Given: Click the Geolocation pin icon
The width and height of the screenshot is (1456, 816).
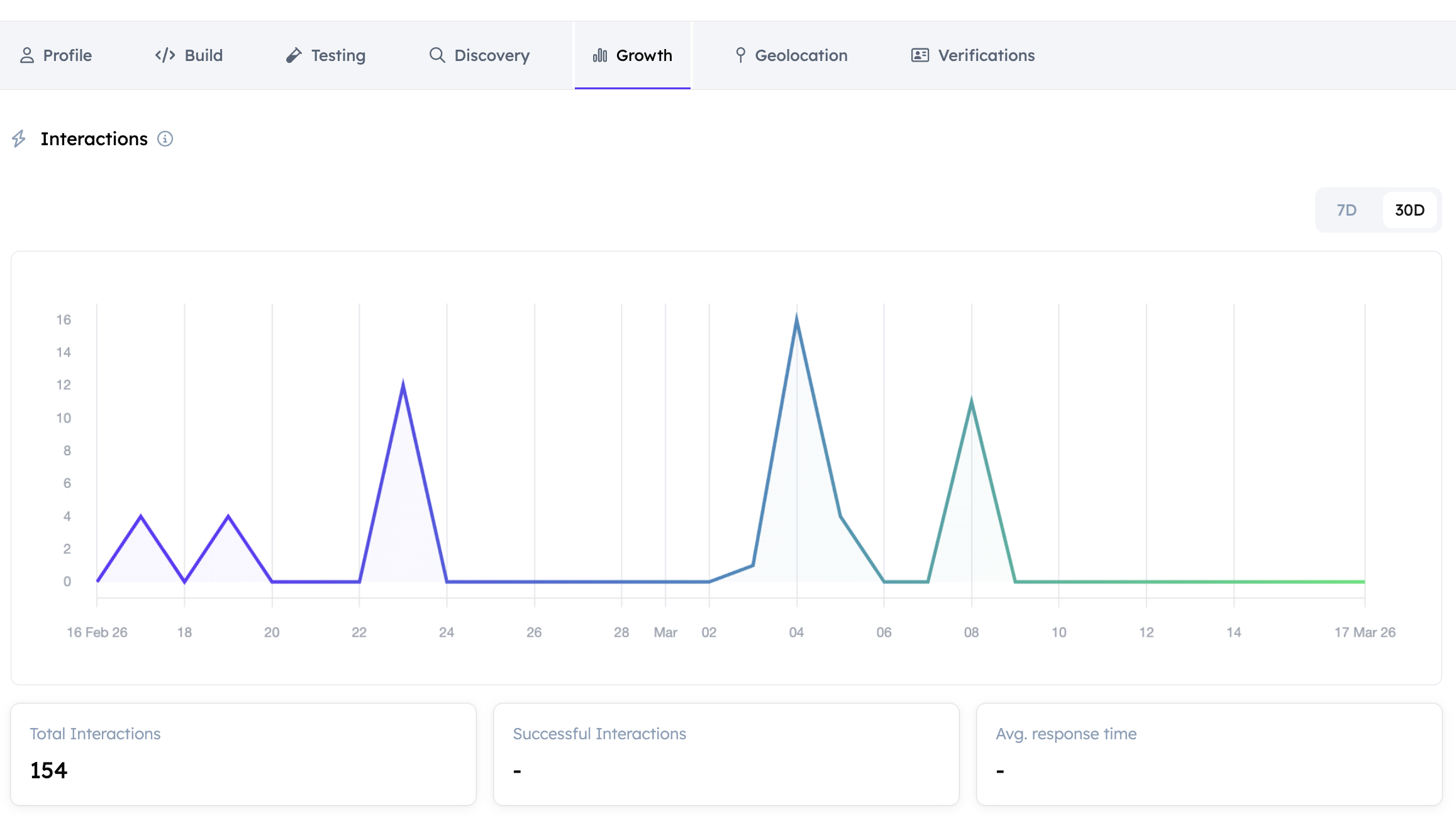Looking at the screenshot, I should [x=740, y=55].
